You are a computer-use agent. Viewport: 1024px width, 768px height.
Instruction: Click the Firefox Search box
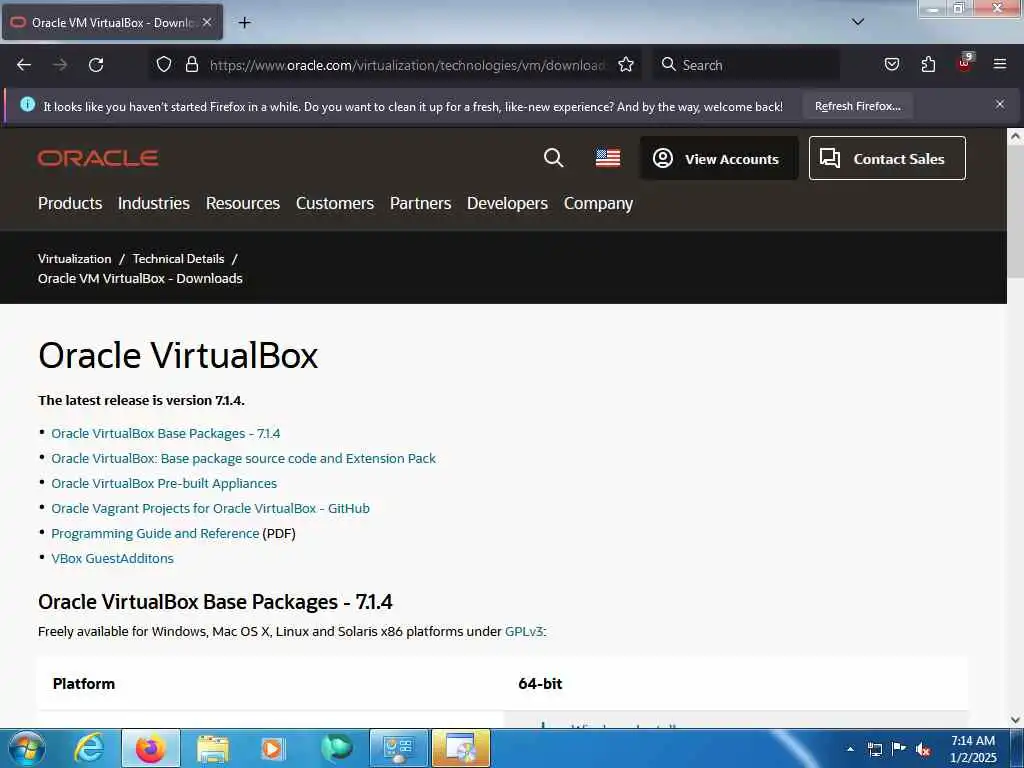[x=746, y=65]
